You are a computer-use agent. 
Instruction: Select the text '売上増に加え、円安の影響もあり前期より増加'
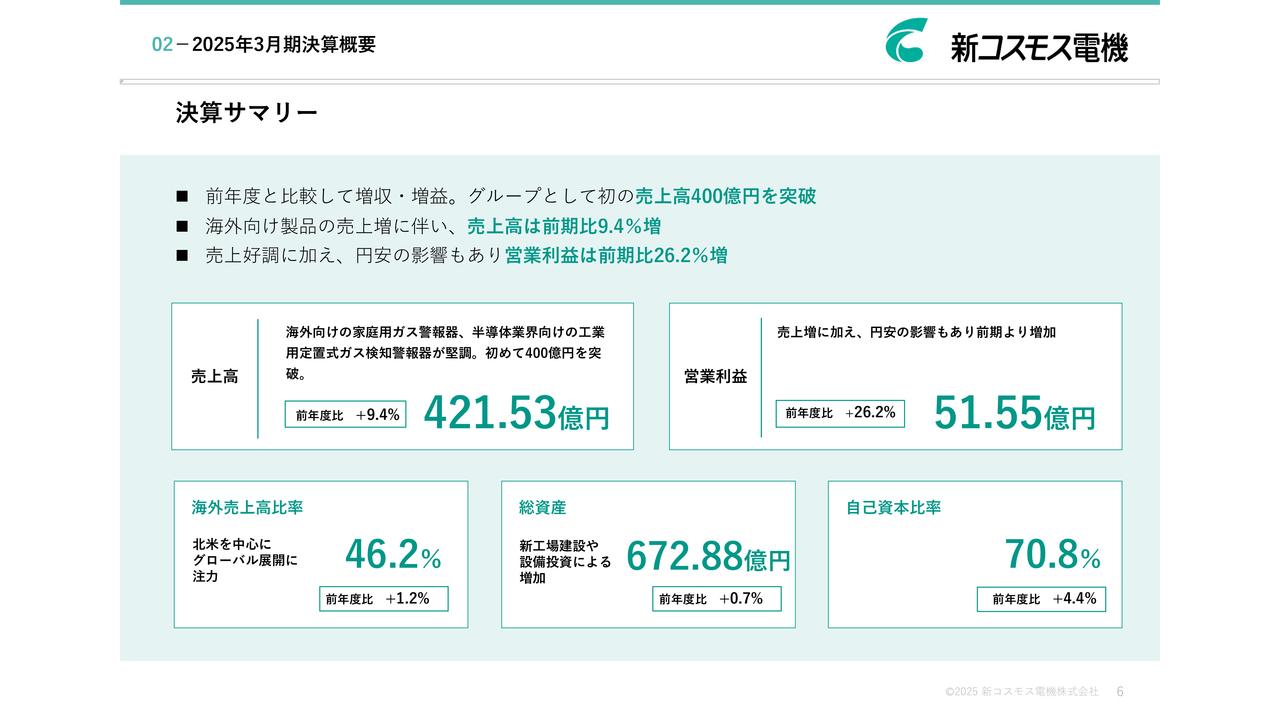[x=916, y=332]
